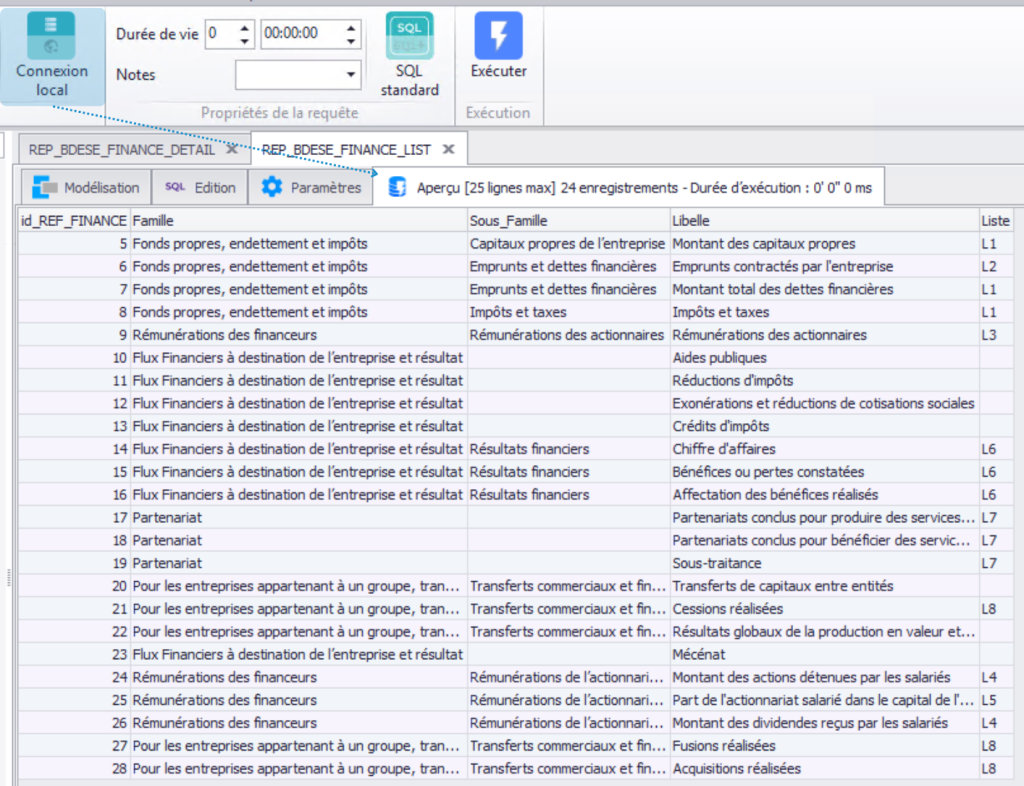This screenshot has width=1024, height=786.
Task: Select Famille cell in row 23
Action: (x=298, y=655)
